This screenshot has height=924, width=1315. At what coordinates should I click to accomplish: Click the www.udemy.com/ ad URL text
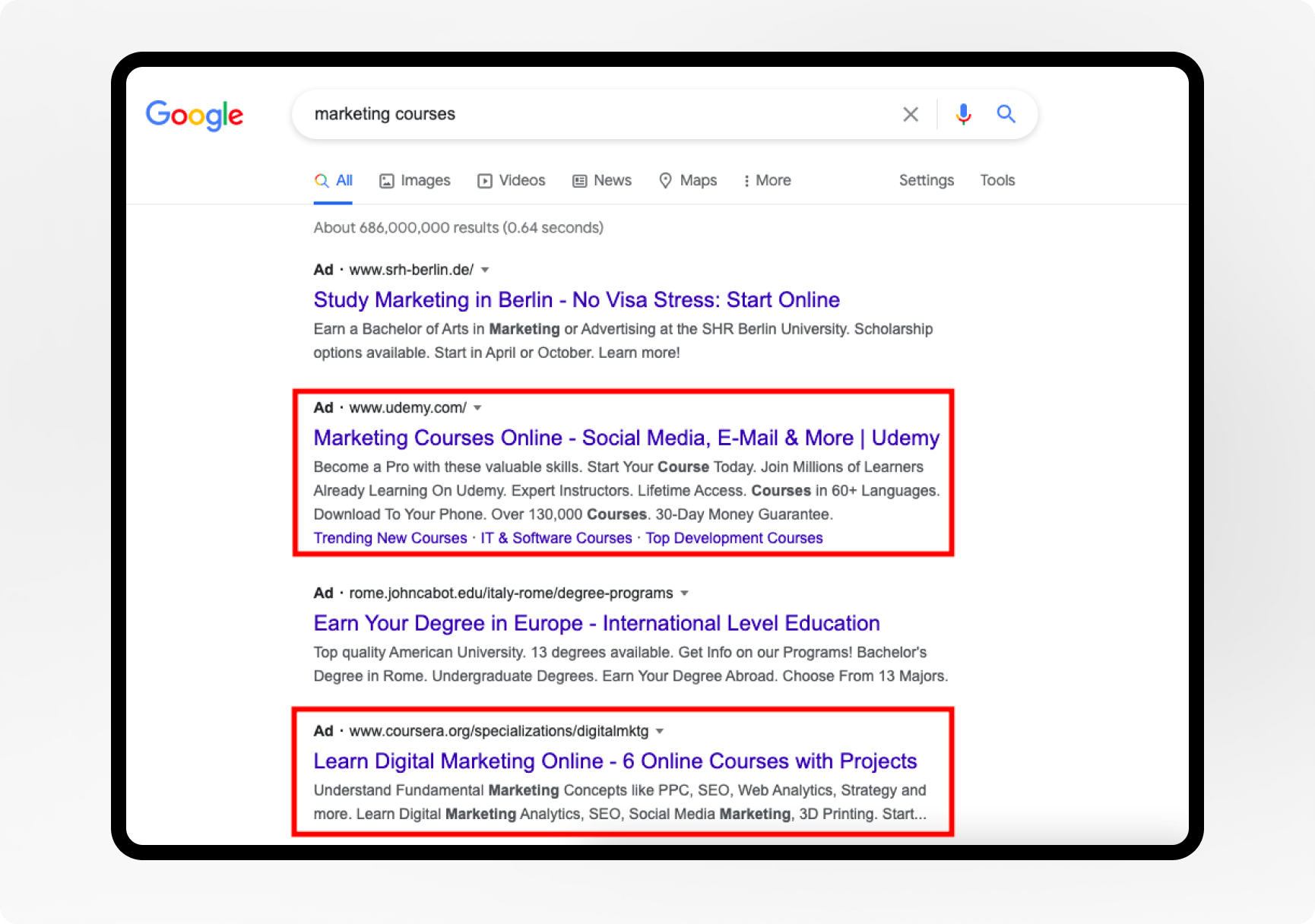click(x=407, y=408)
